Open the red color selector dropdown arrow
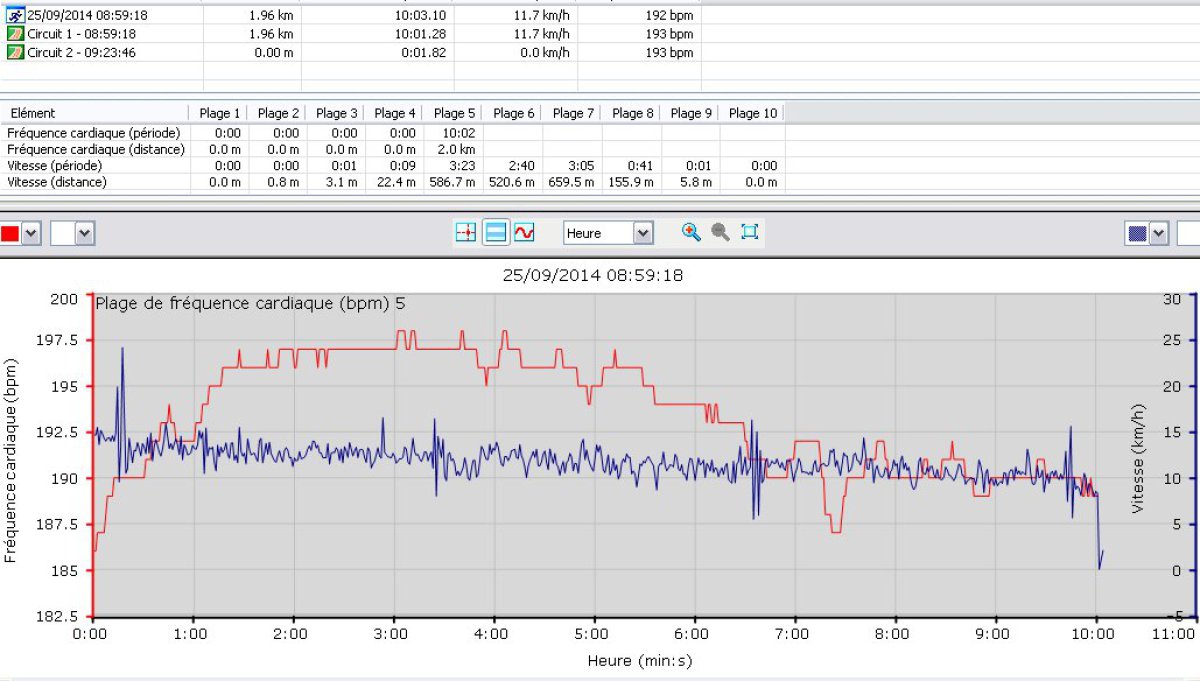 [x=31, y=234]
